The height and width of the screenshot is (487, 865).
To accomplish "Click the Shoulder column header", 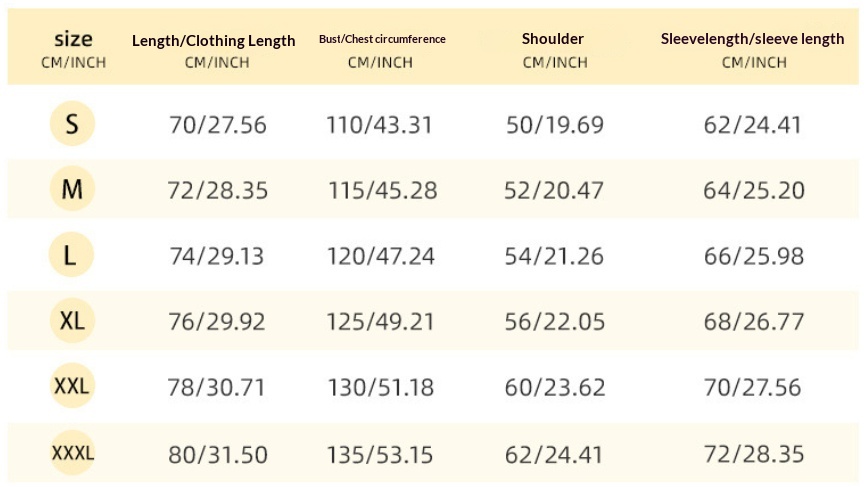I will point(553,39).
